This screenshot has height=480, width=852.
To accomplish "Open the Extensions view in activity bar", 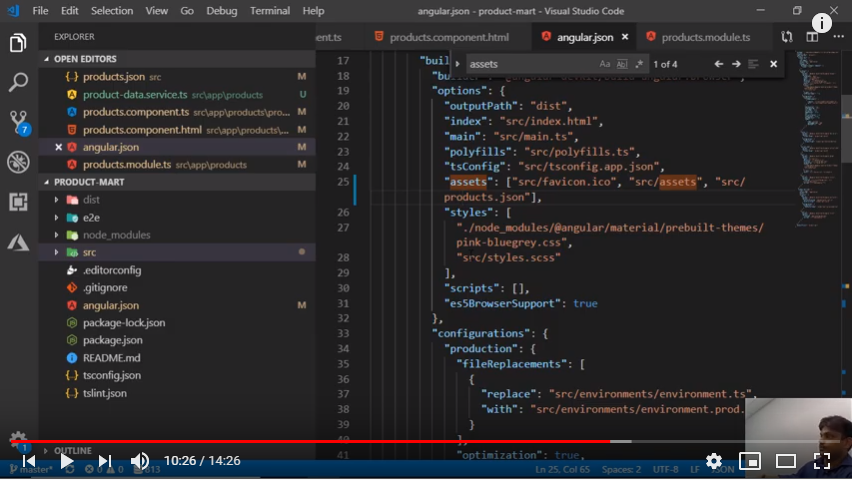I will (18, 202).
